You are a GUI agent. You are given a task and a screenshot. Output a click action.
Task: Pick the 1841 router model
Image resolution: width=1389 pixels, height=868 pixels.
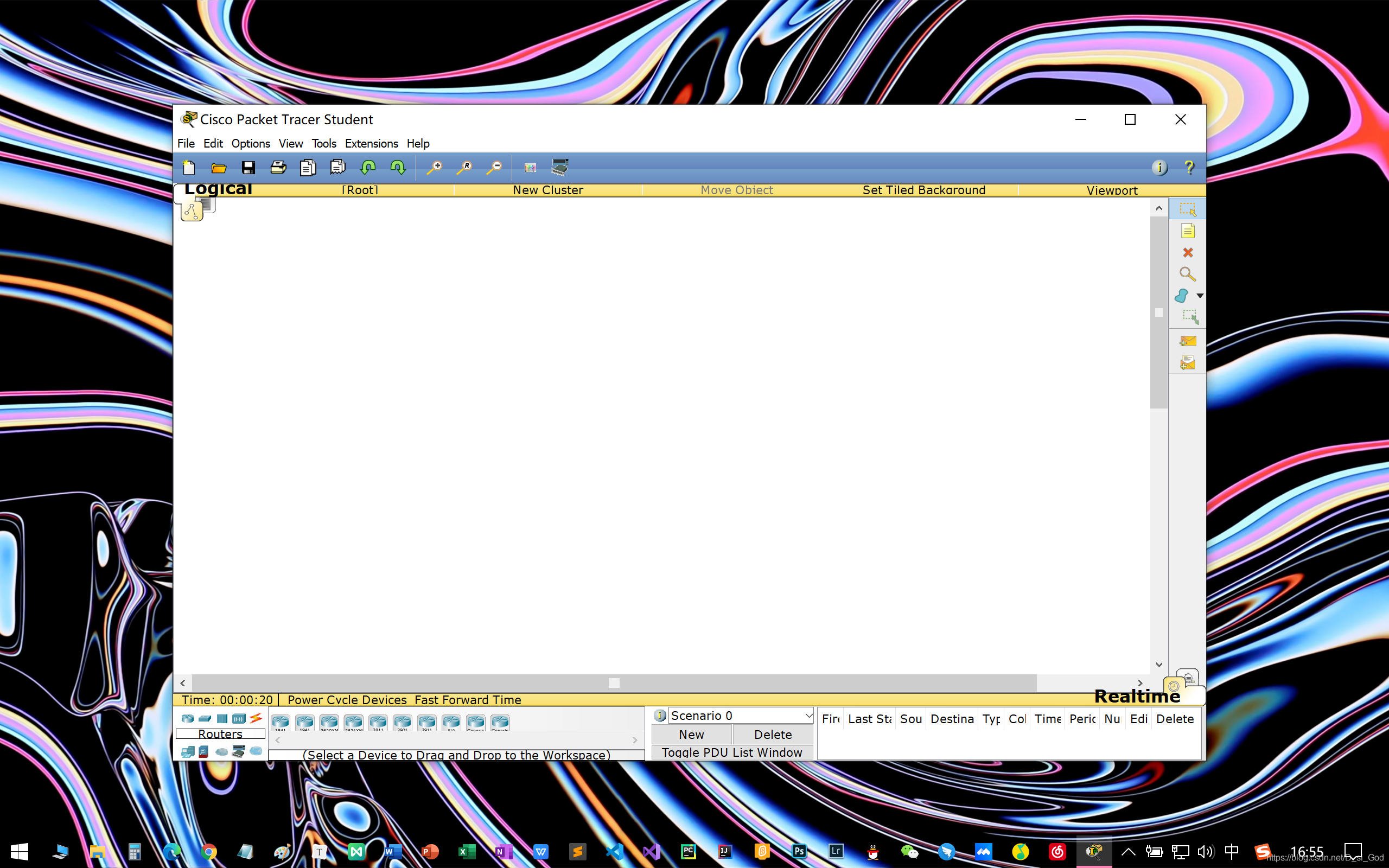click(280, 722)
